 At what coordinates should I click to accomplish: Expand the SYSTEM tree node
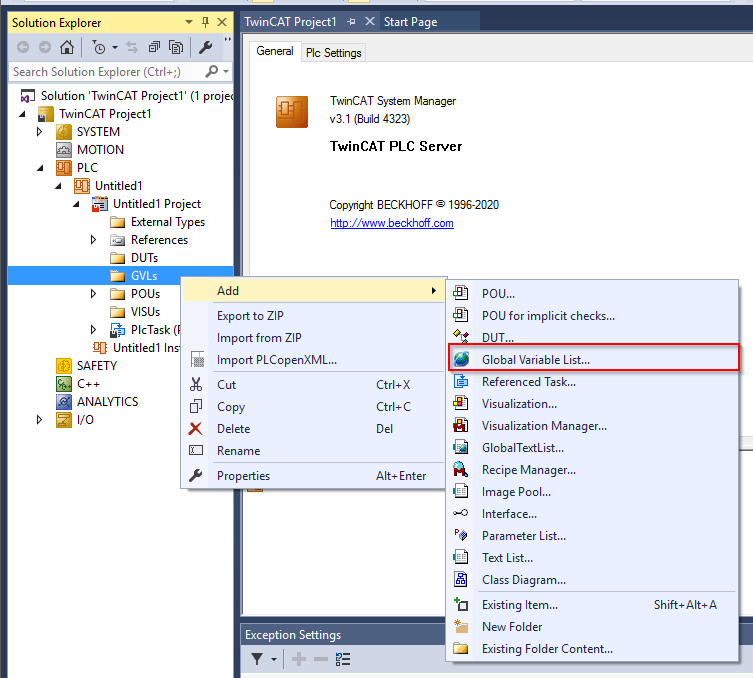(39, 132)
